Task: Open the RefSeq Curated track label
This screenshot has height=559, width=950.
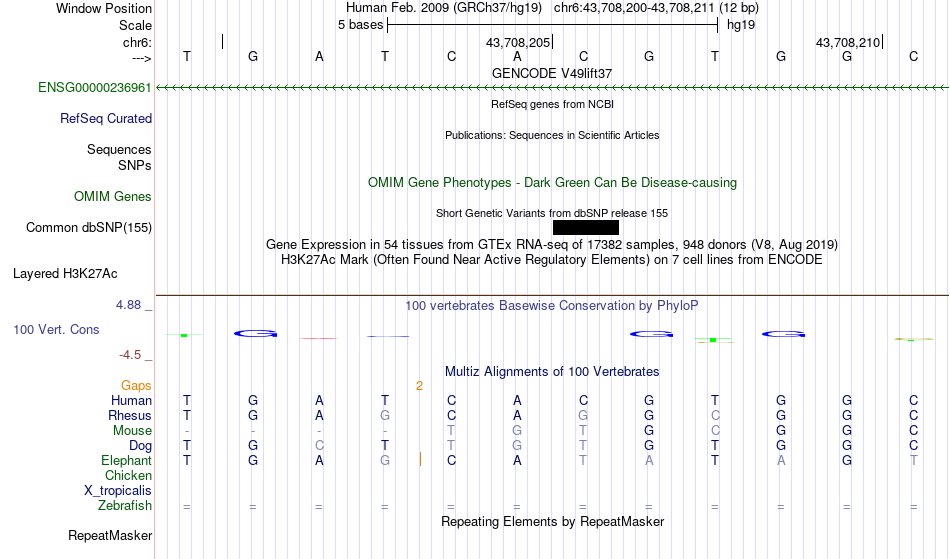Action: 106,119
